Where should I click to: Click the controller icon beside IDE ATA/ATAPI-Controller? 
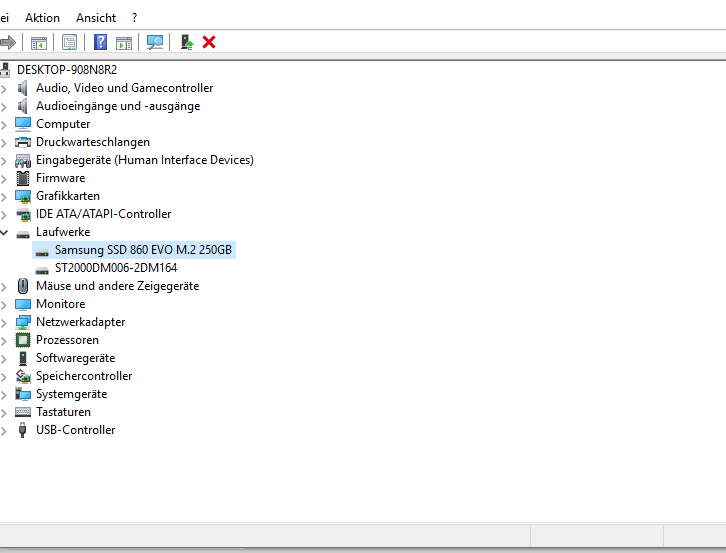[23, 214]
